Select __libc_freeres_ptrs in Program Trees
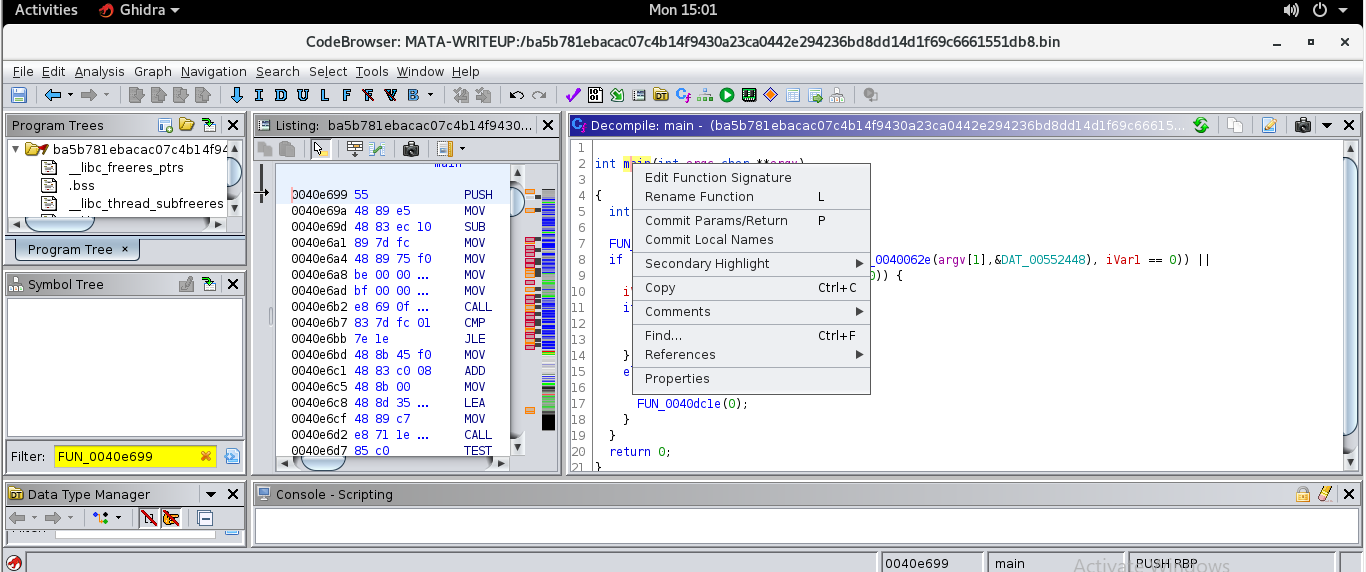This screenshot has width=1366, height=572. tap(126, 168)
